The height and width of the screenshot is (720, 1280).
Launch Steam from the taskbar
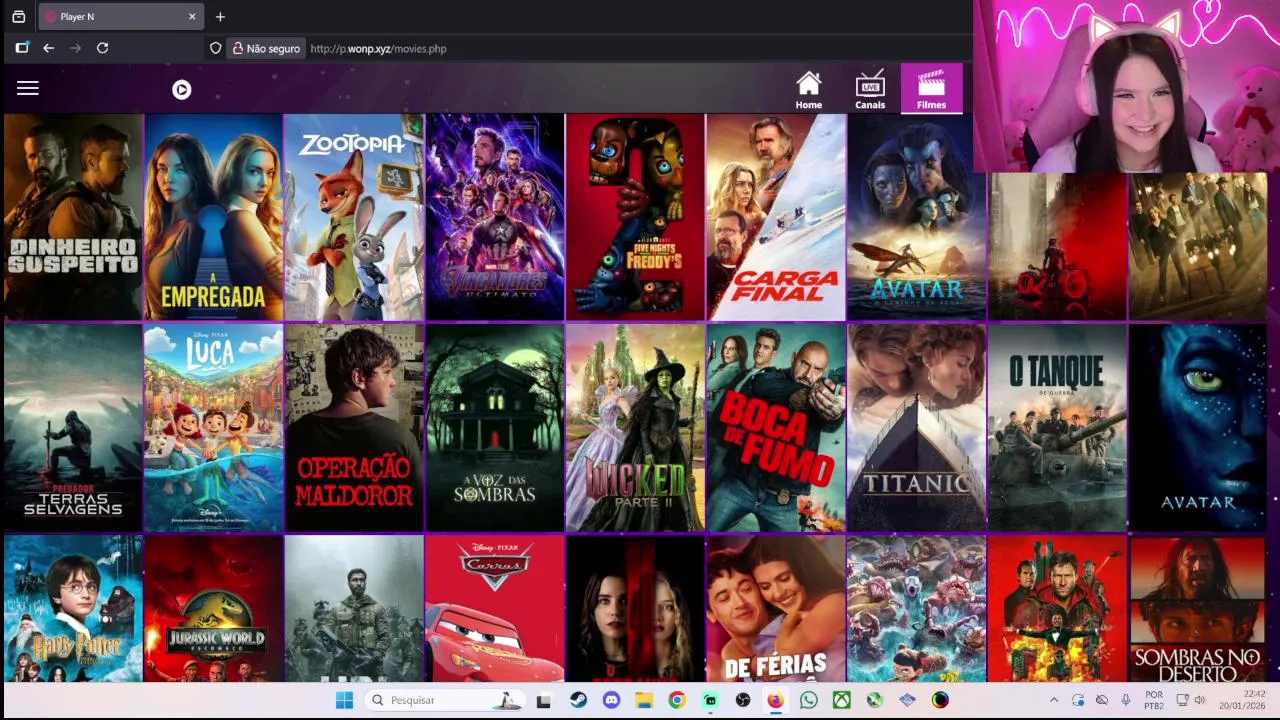578,700
